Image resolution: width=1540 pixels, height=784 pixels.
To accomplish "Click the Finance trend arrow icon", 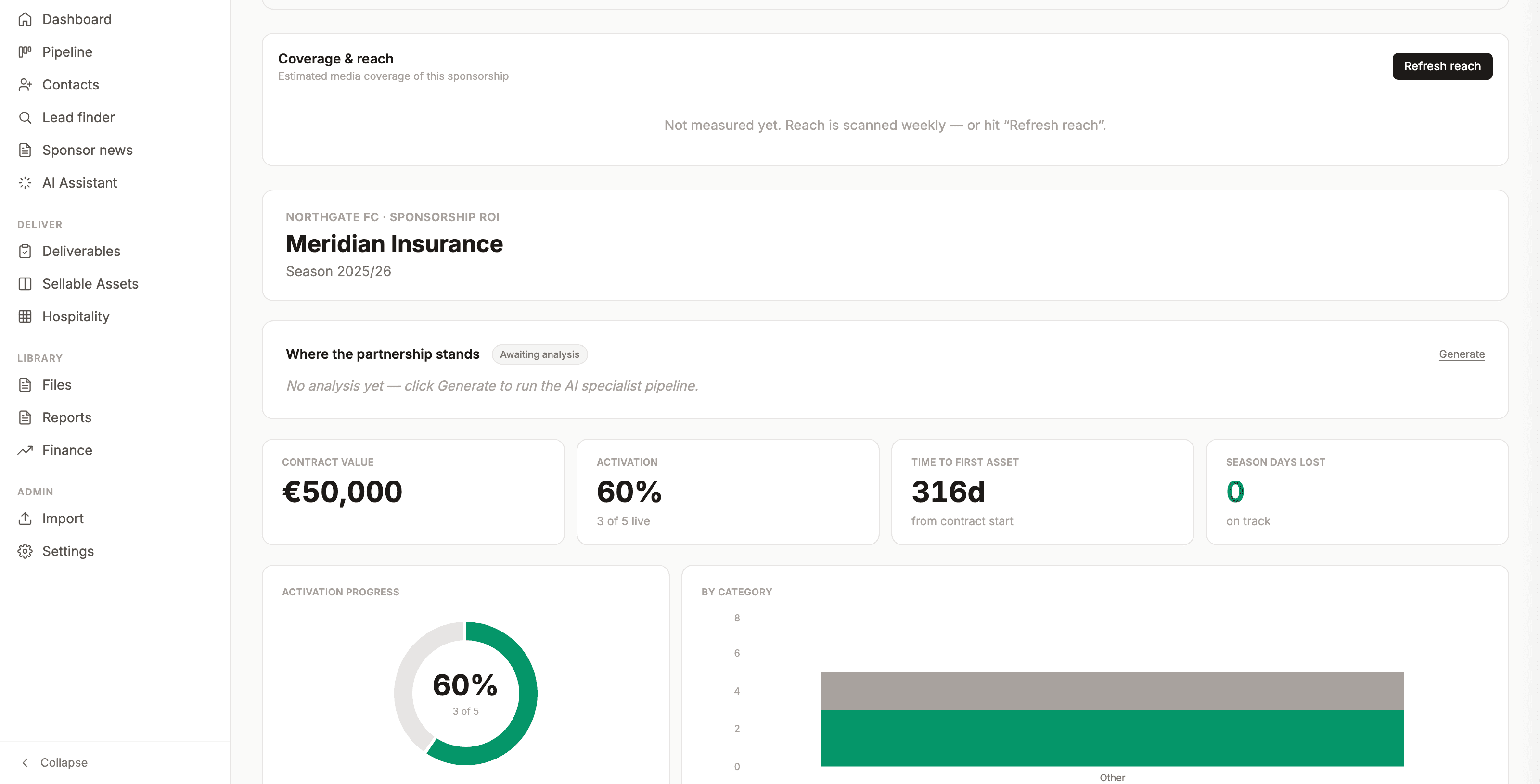I will pos(25,451).
